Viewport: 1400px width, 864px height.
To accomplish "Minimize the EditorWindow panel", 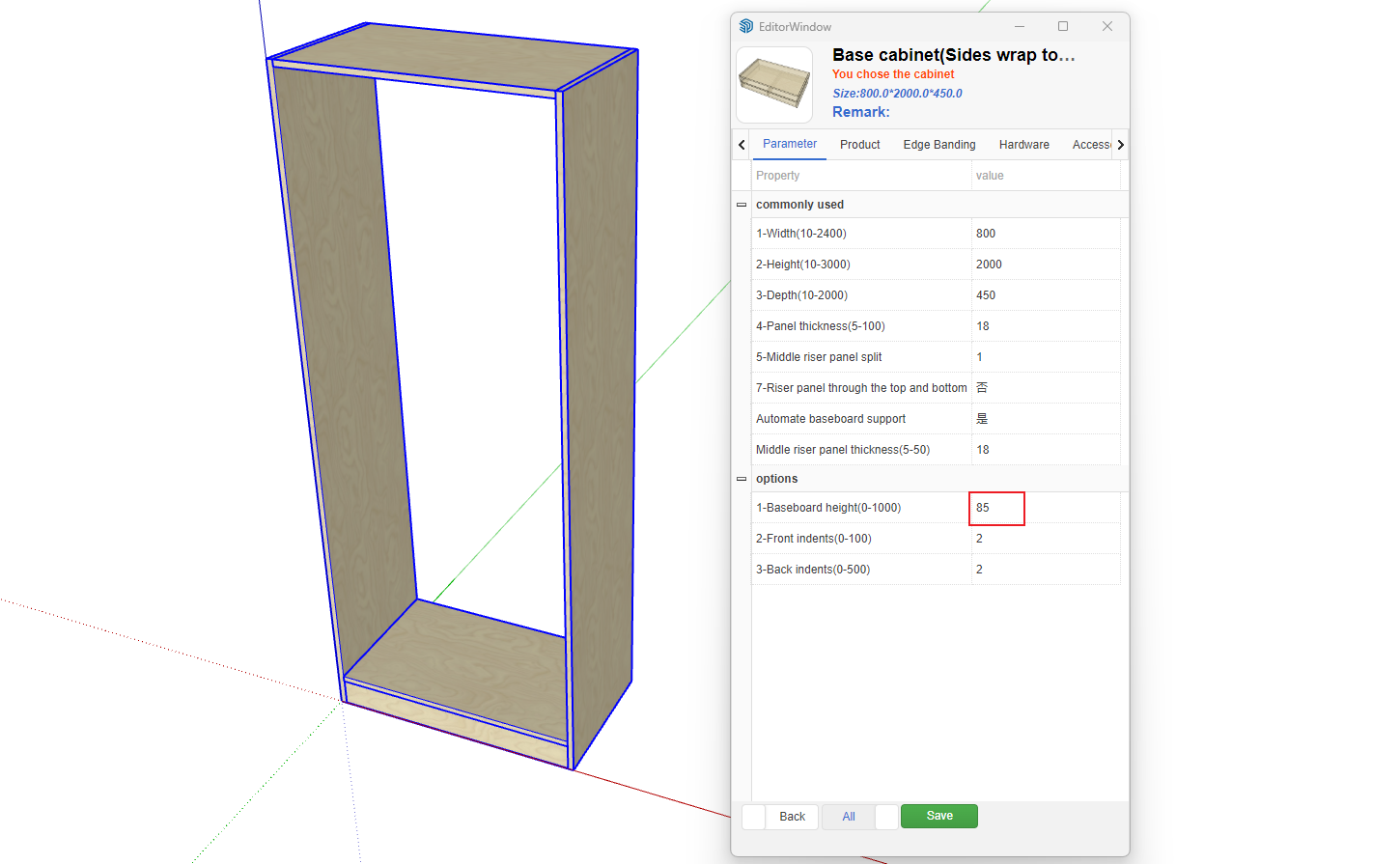I will pyautogui.click(x=1019, y=26).
